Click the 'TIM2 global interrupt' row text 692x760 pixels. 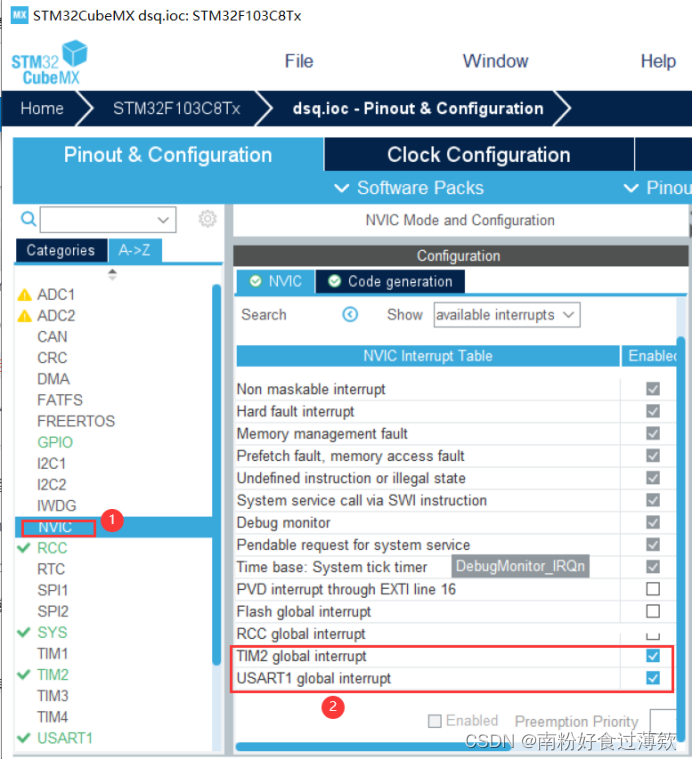[x=301, y=656]
